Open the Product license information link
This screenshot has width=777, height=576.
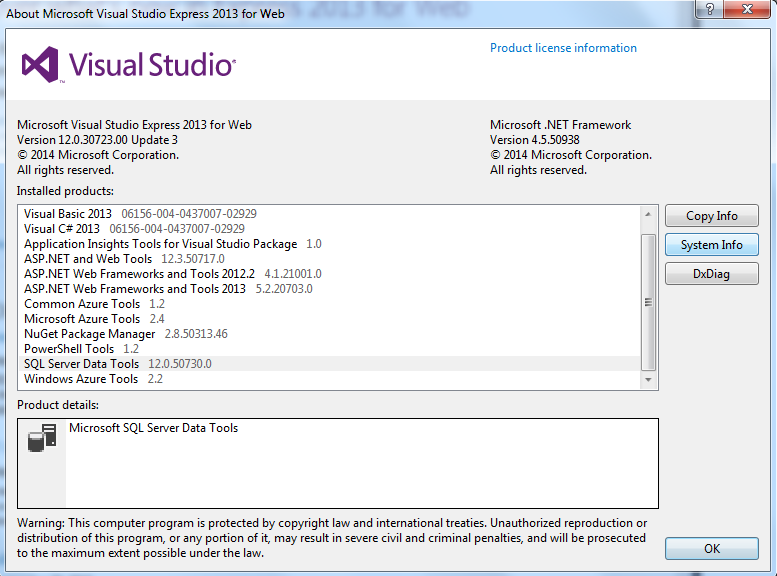[x=563, y=48]
